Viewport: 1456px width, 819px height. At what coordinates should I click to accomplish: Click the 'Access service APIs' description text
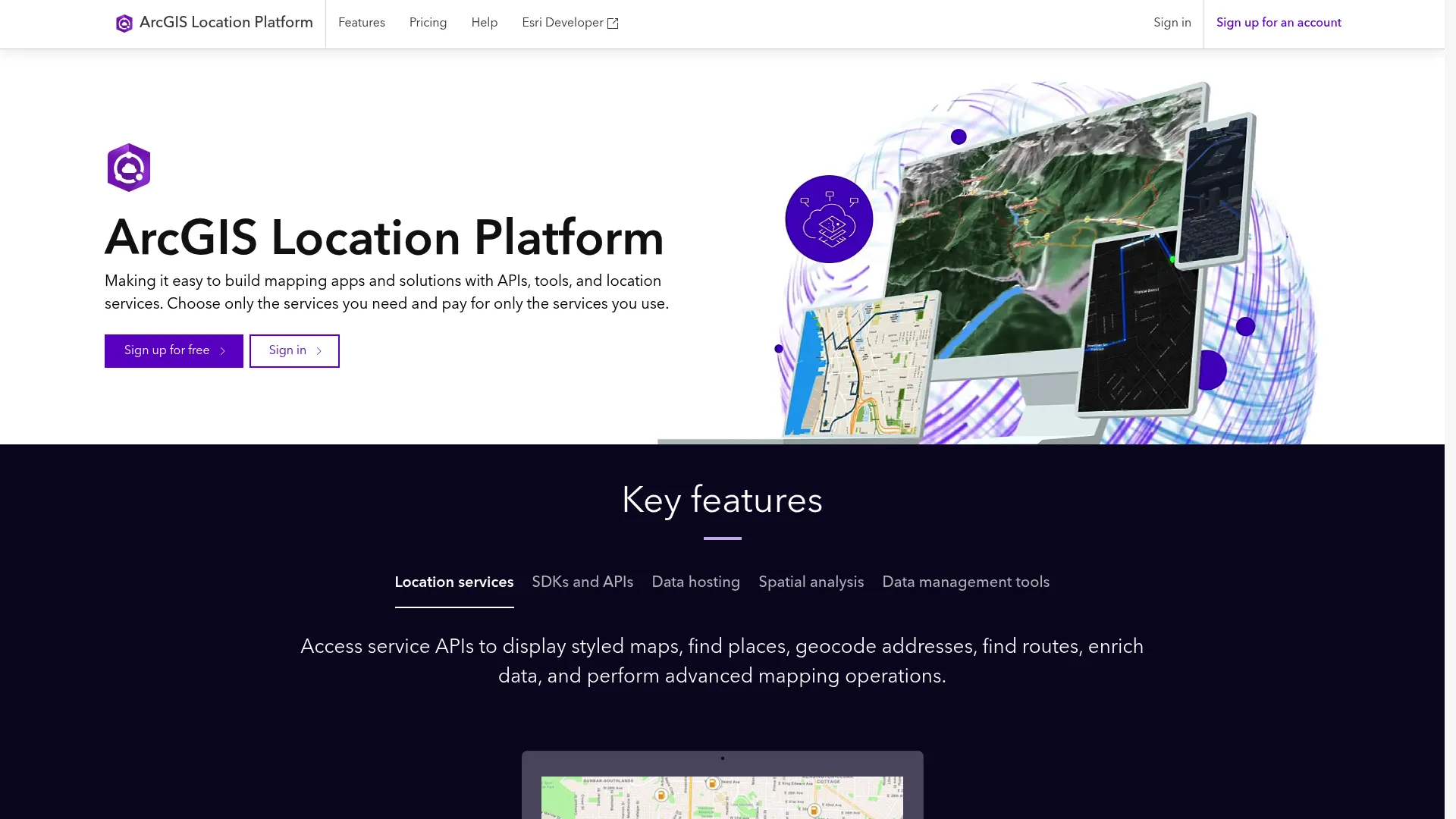[722, 661]
